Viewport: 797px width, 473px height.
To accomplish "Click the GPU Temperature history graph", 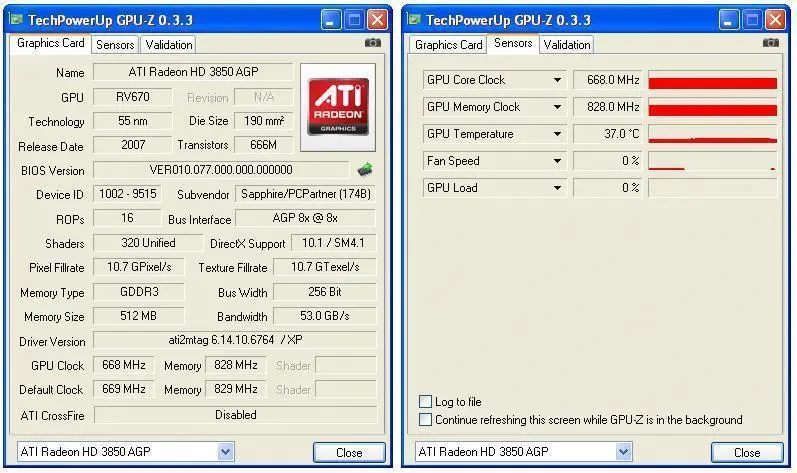I will (x=713, y=134).
